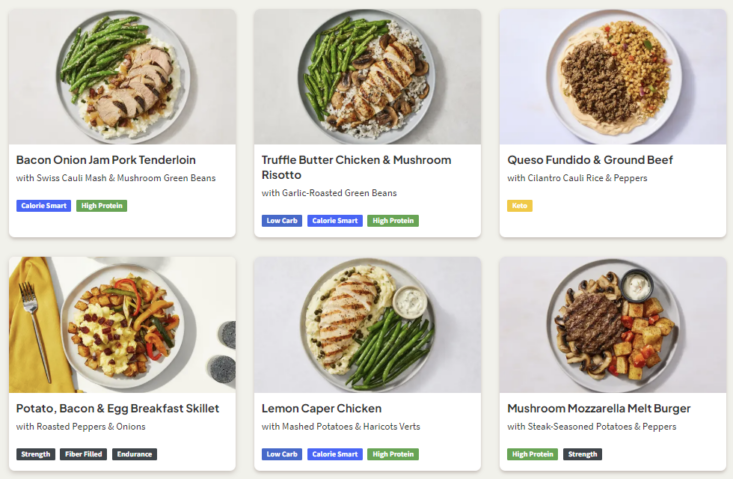This screenshot has width=733, height=479.
Task: Select Calorie Smart tag on Pork Tenderloin card
Action: pyautogui.click(x=43, y=206)
